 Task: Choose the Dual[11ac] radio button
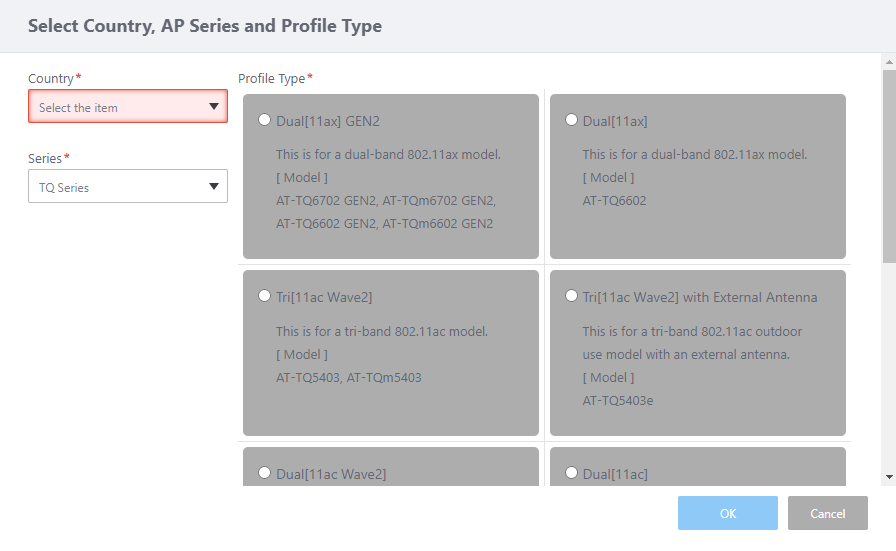(x=571, y=473)
